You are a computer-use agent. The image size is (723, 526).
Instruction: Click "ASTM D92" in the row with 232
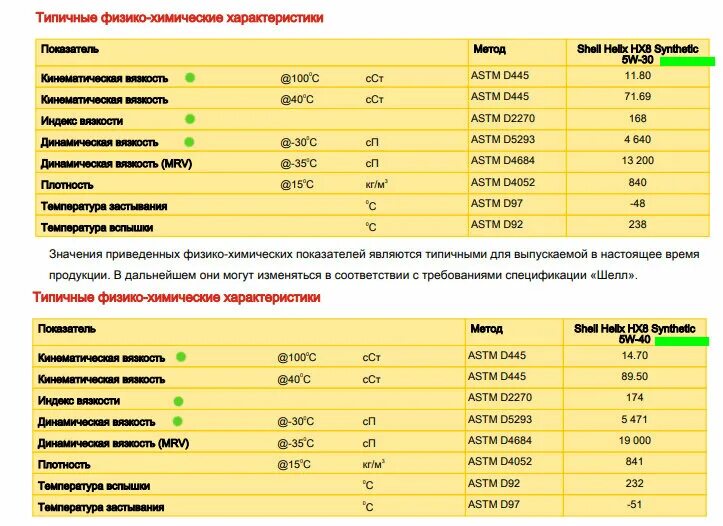[x=494, y=484]
